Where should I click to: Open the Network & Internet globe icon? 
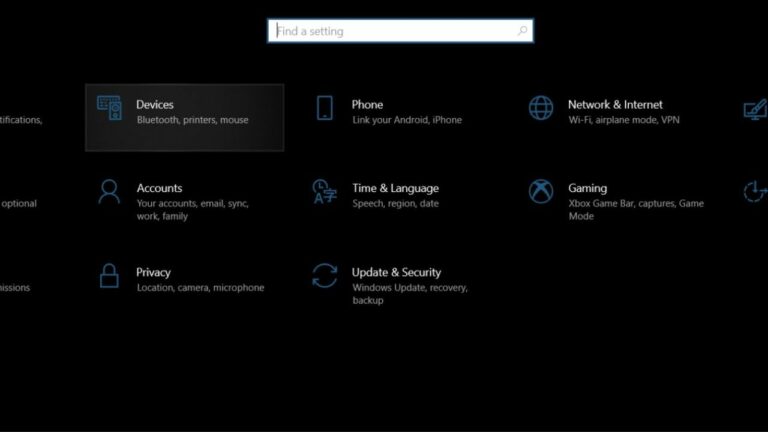pyautogui.click(x=541, y=108)
